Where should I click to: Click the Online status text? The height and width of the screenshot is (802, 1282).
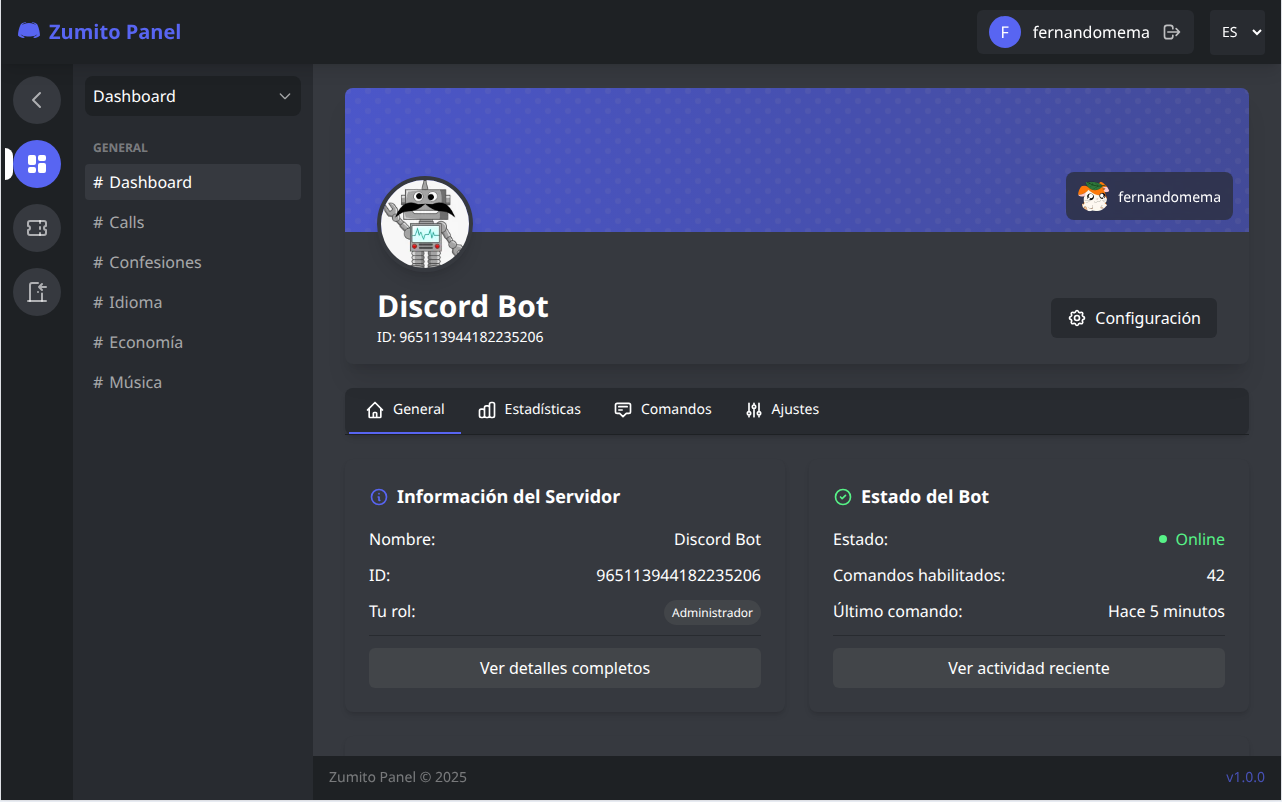[x=1200, y=539]
